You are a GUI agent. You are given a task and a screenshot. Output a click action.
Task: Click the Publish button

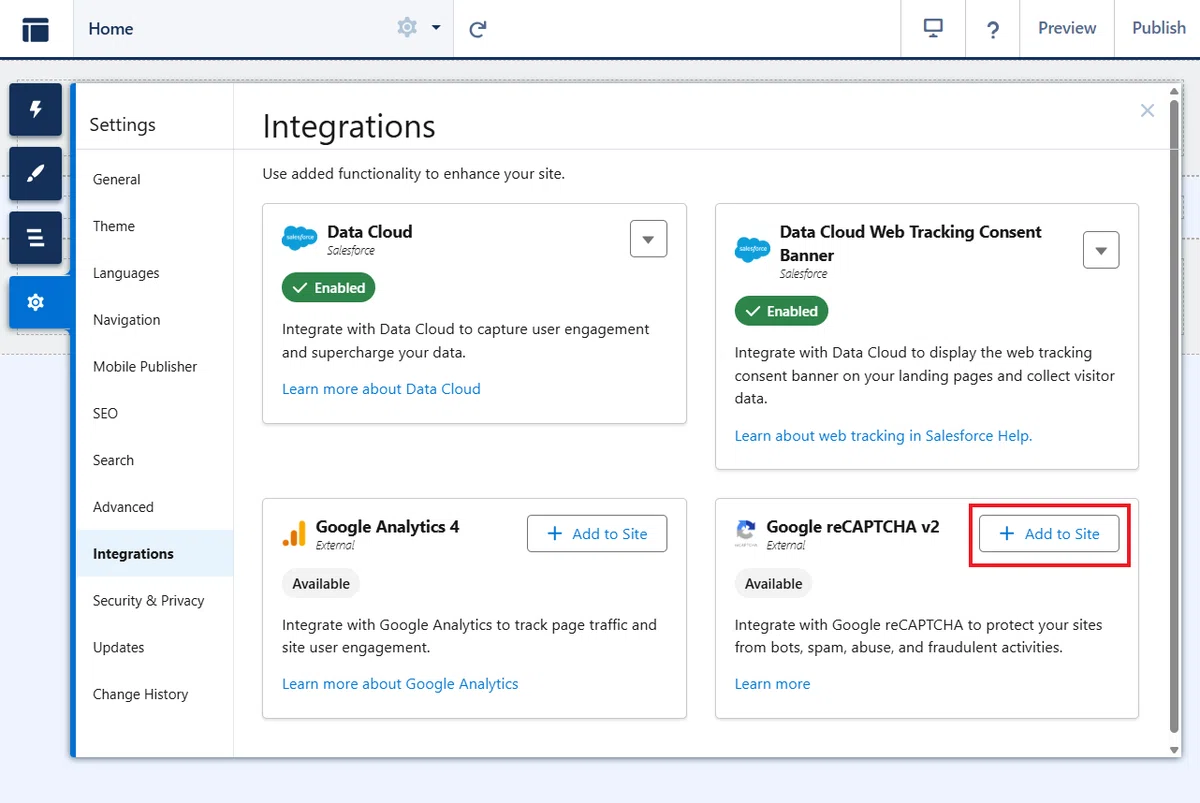tap(1159, 28)
